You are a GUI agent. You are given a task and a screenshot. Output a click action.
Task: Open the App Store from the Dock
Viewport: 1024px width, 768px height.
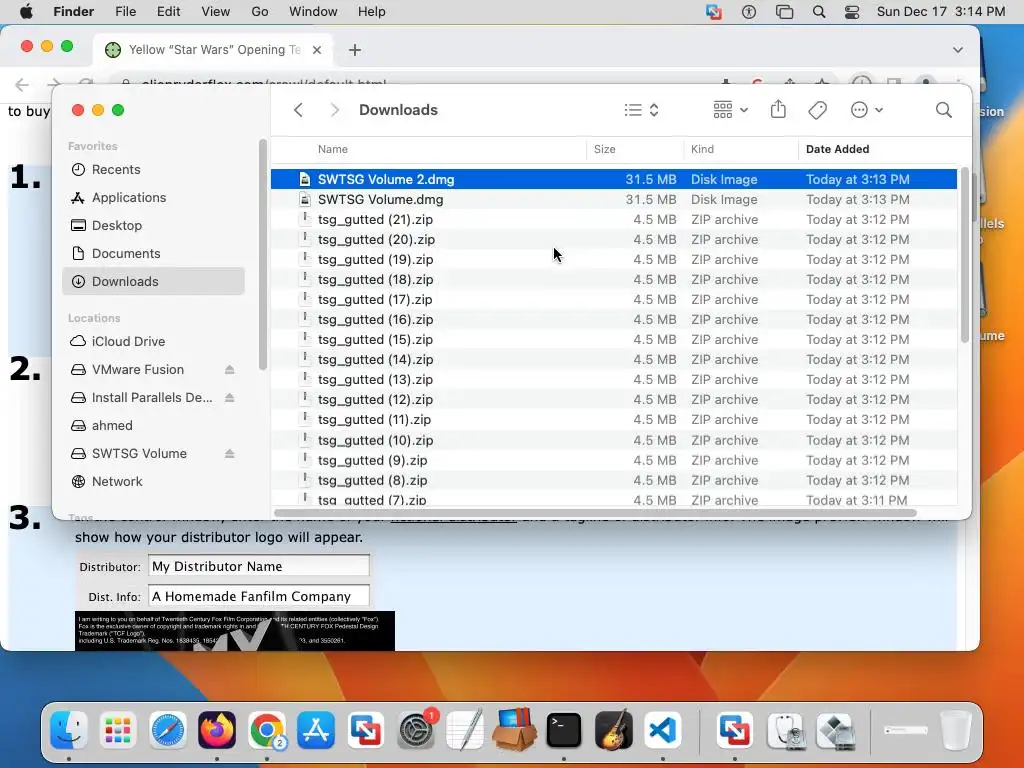pyautogui.click(x=316, y=730)
